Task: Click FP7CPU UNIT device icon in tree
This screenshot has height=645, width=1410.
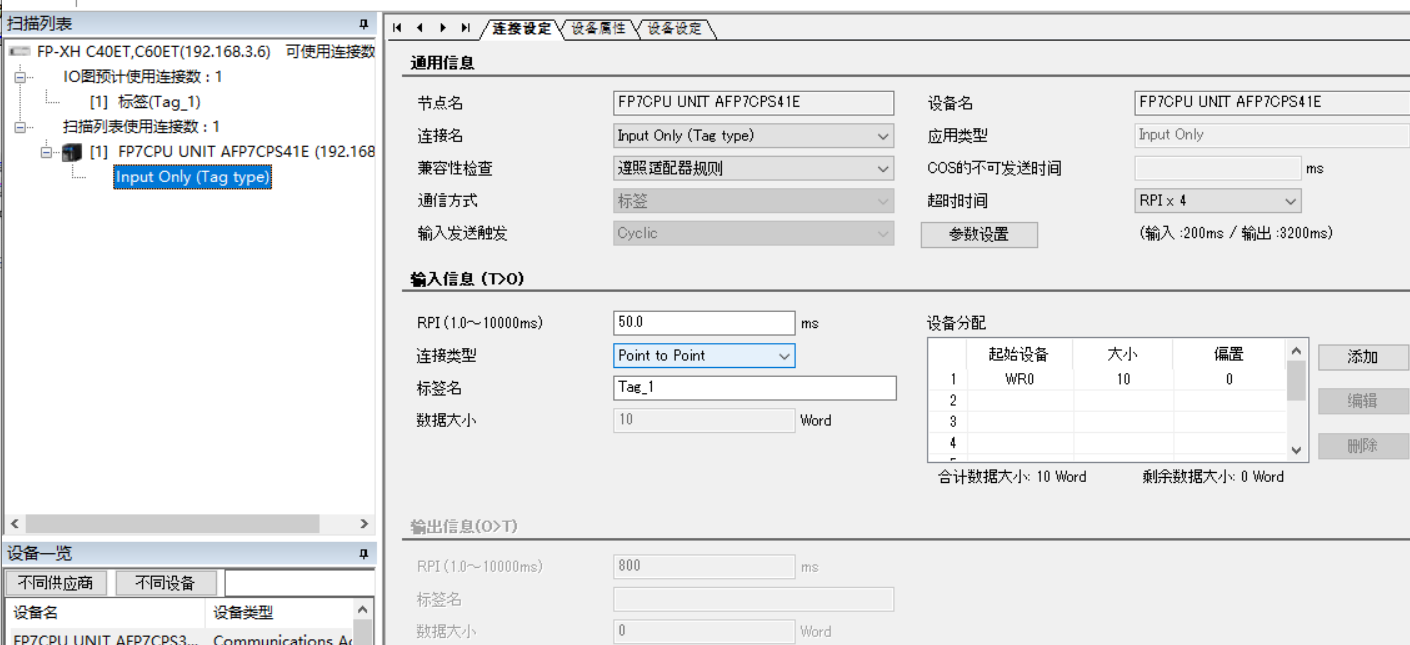Action: click(x=72, y=152)
